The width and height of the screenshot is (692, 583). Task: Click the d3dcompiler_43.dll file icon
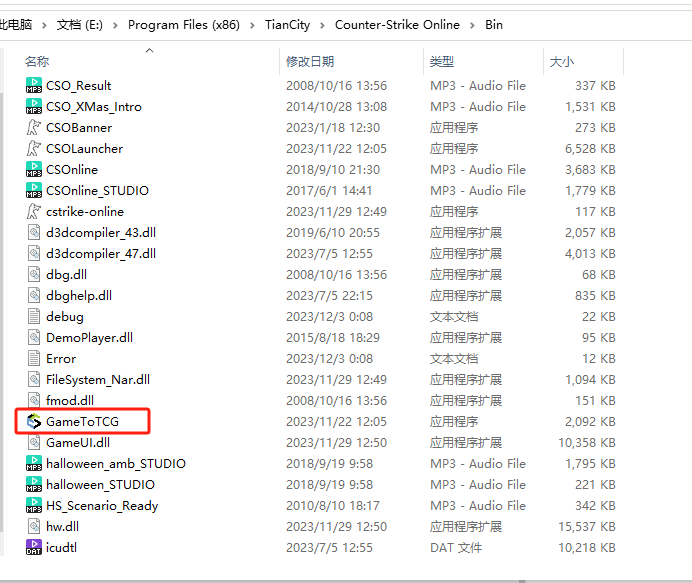point(34,232)
